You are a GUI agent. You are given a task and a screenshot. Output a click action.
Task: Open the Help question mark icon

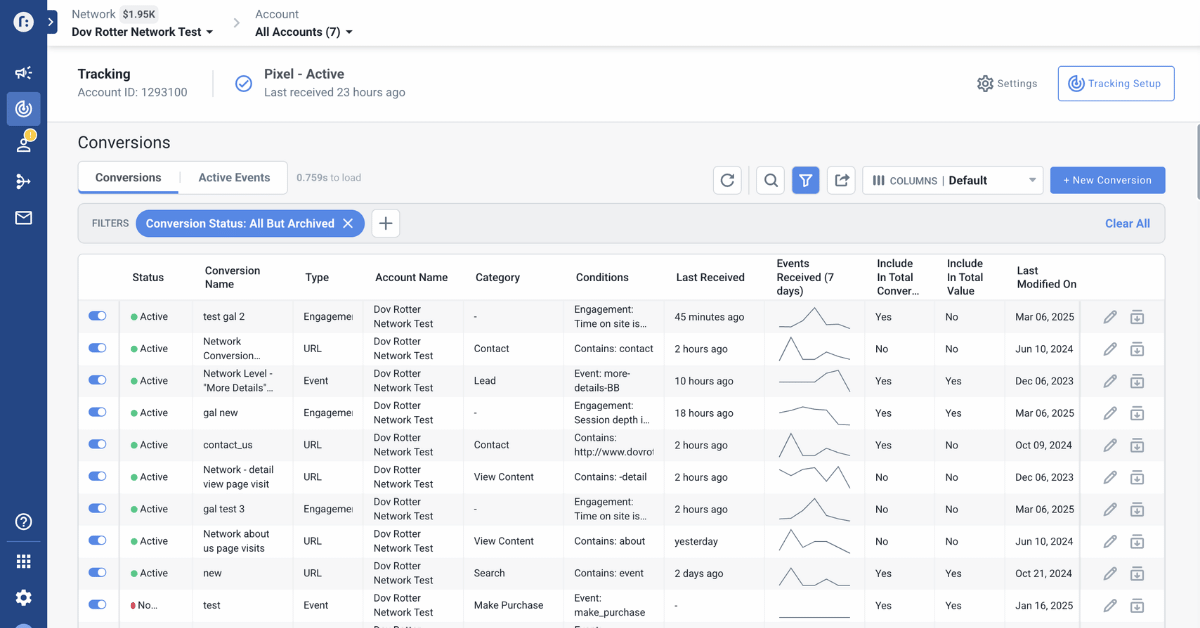23,521
